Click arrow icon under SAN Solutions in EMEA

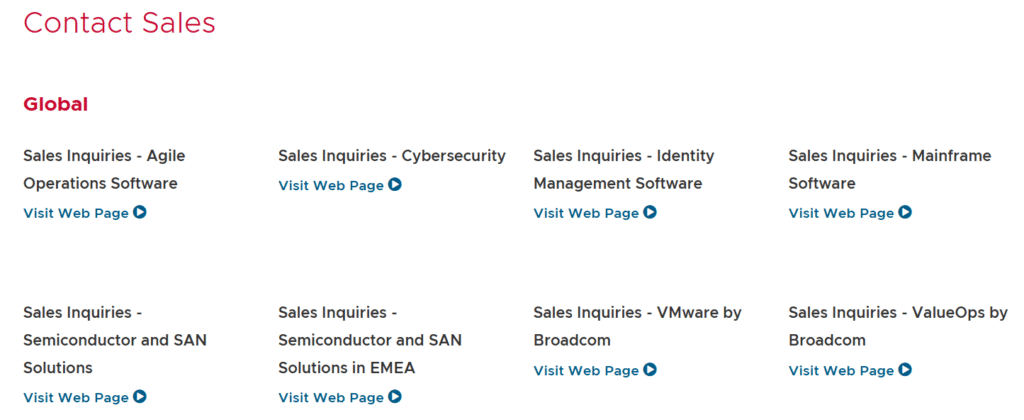[395, 397]
